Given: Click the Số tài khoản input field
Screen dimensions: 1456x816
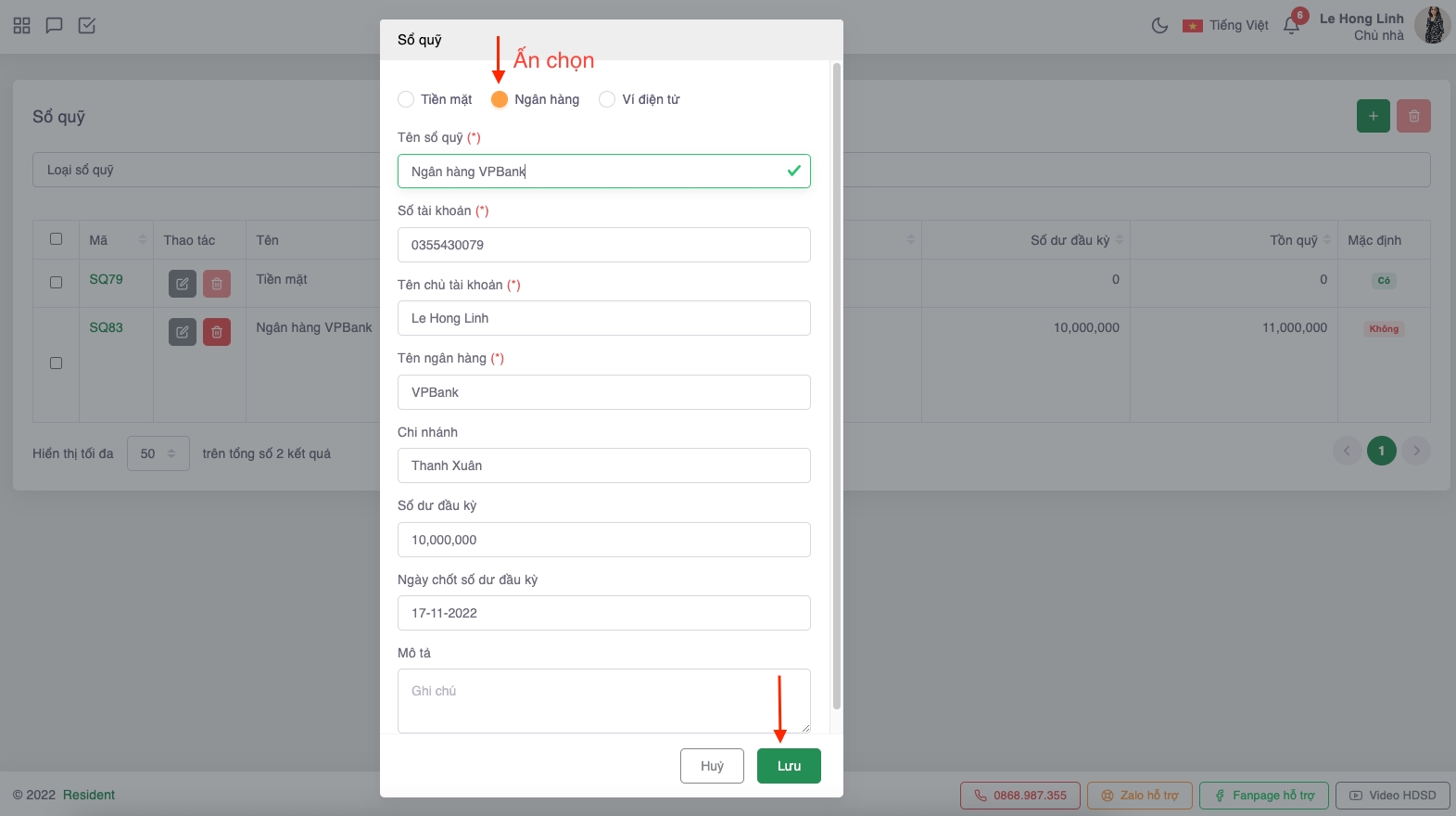Looking at the screenshot, I should tap(603, 245).
